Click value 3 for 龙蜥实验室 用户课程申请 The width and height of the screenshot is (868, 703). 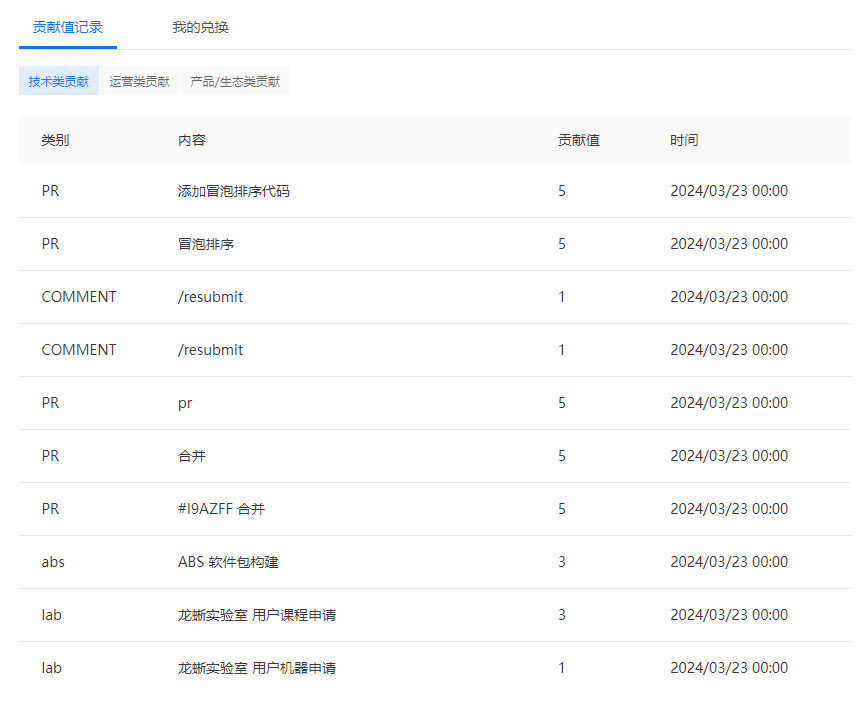(x=561, y=614)
